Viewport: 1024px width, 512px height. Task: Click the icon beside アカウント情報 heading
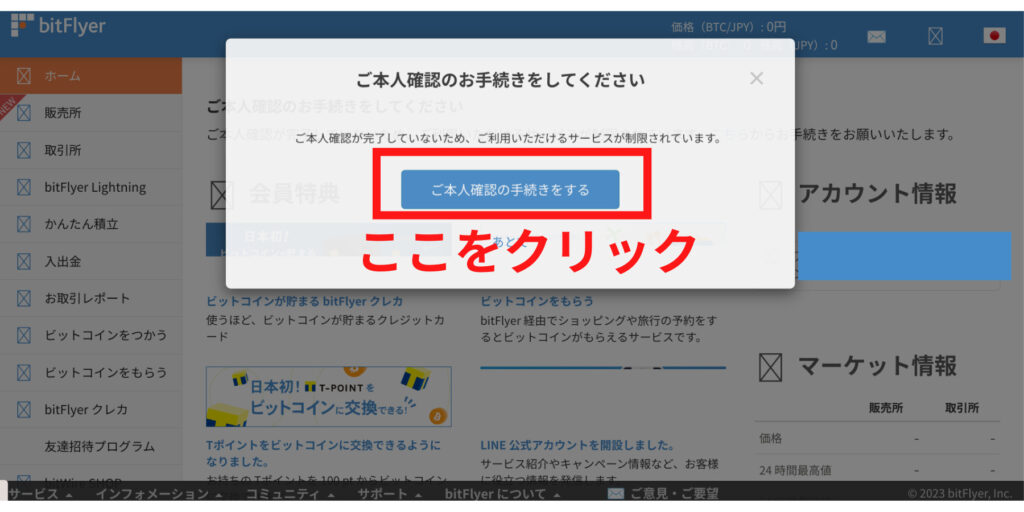771,195
